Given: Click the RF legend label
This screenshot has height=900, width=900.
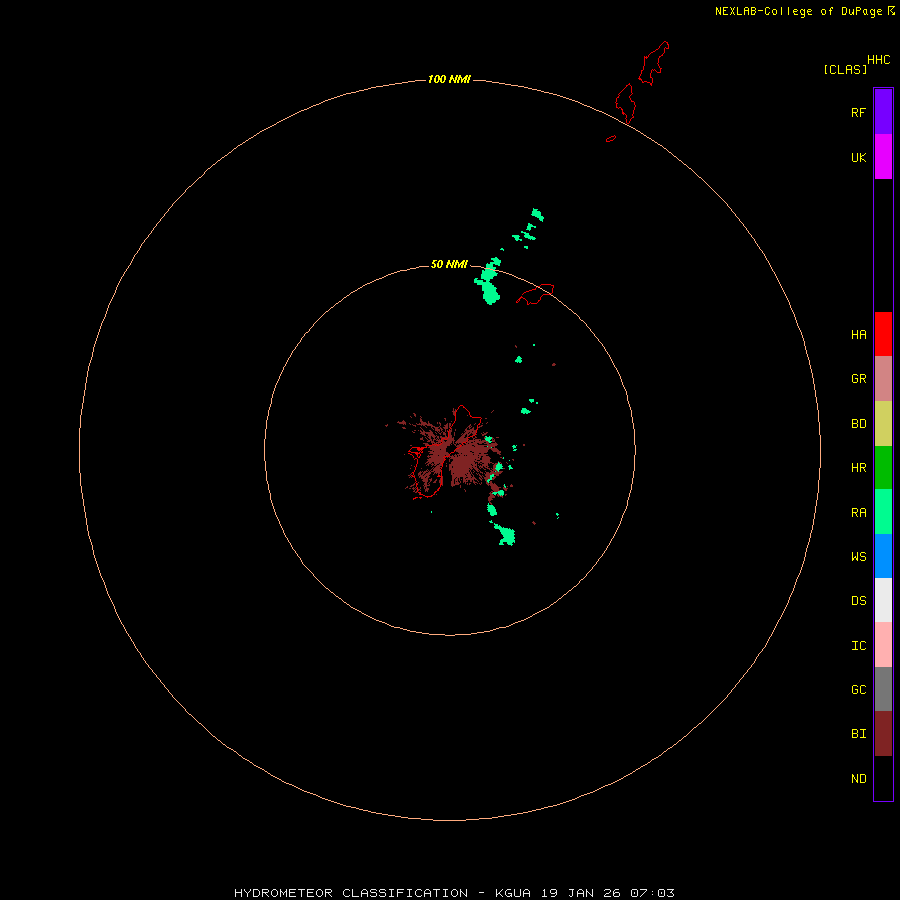Looking at the screenshot, I should 858,112.
